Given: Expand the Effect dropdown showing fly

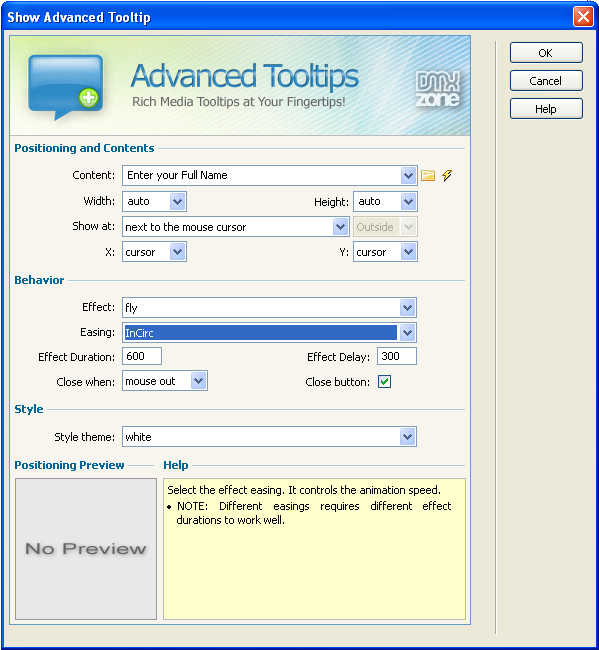Looking at the screenshot, I should point(407,308).
